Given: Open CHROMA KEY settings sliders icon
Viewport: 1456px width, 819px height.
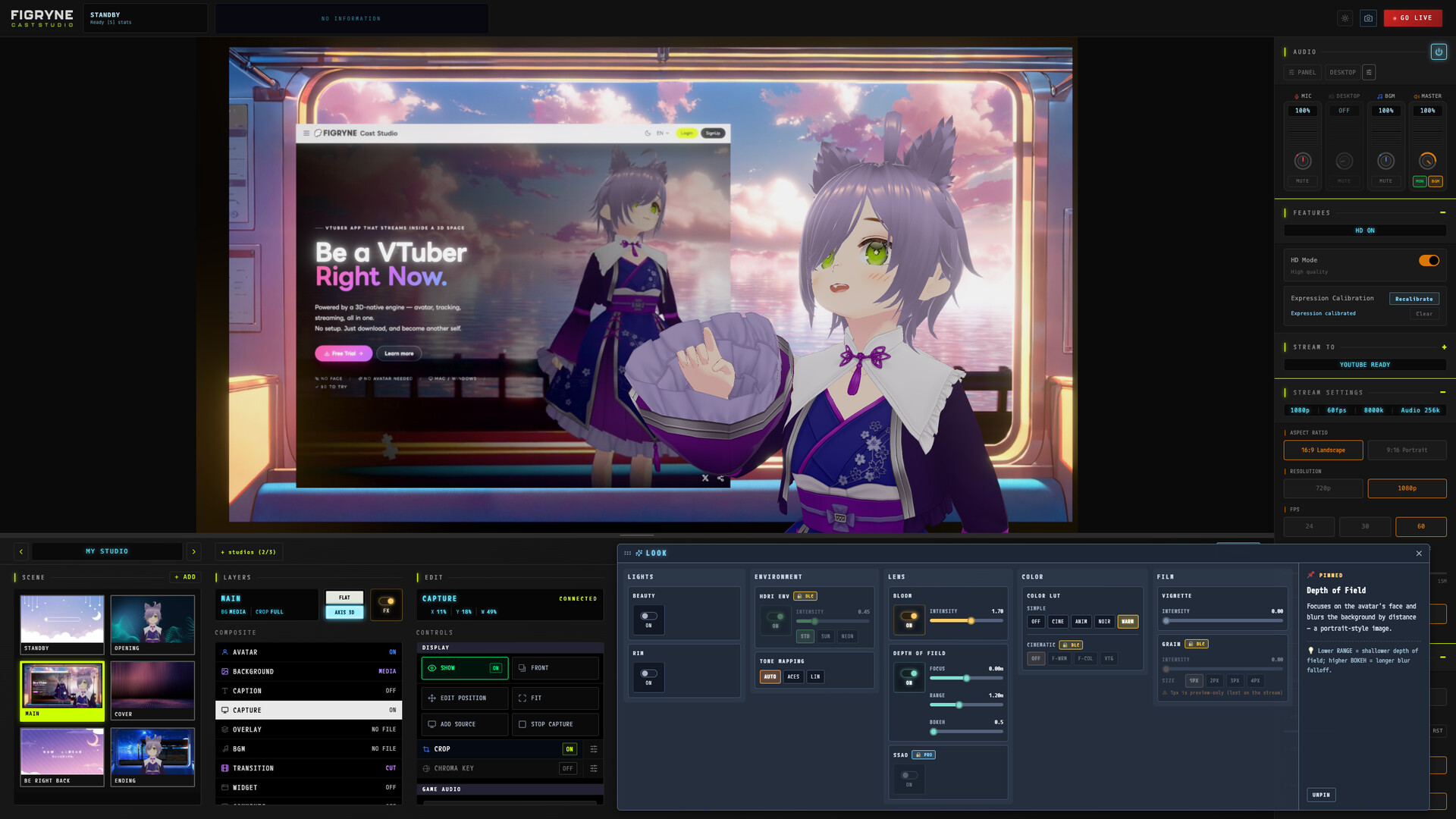Looking at the screenshot, I should (x=594, y=768).
